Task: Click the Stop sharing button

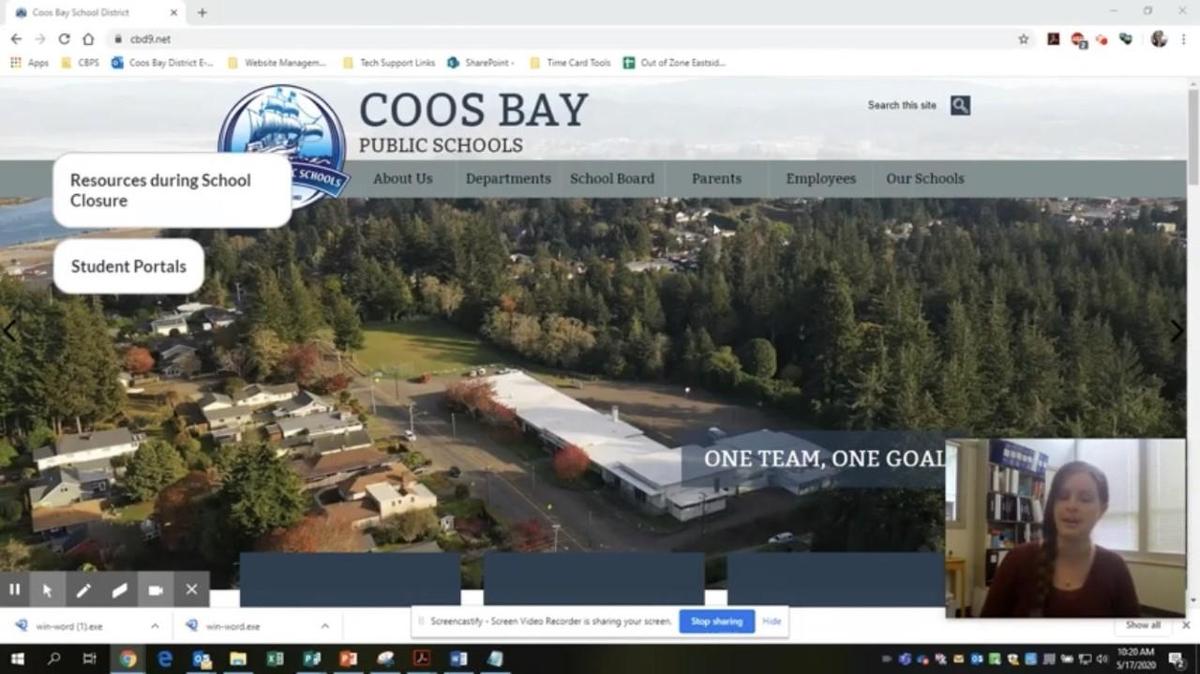Action: coord(716,621)
